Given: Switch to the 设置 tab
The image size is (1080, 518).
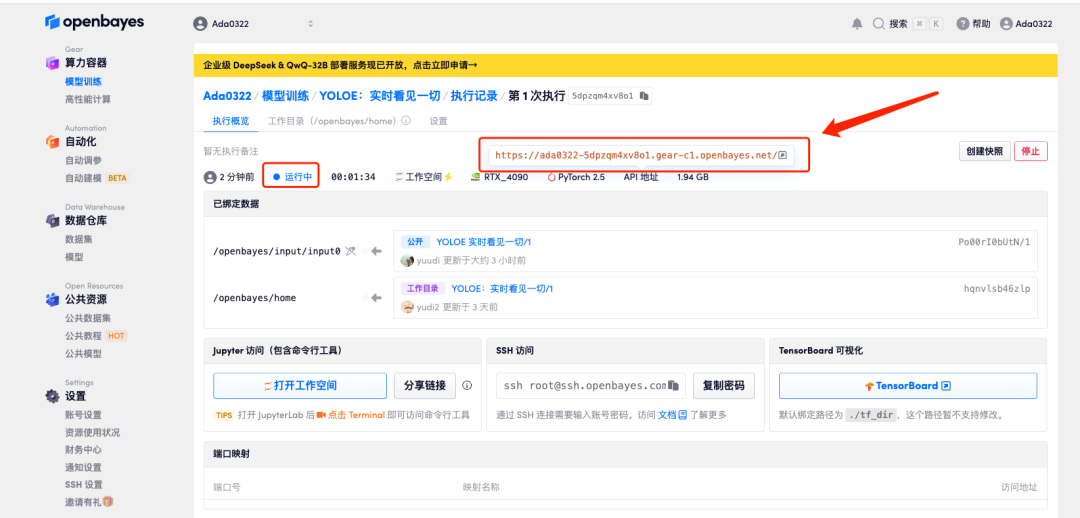Looking at the screenshot, I should (438, 121).
